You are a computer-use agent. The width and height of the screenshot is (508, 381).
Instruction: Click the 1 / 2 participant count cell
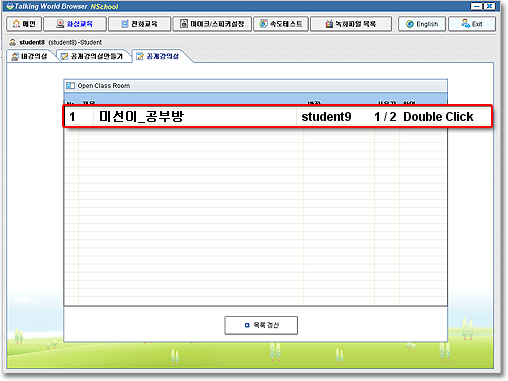tap(385, 117)
